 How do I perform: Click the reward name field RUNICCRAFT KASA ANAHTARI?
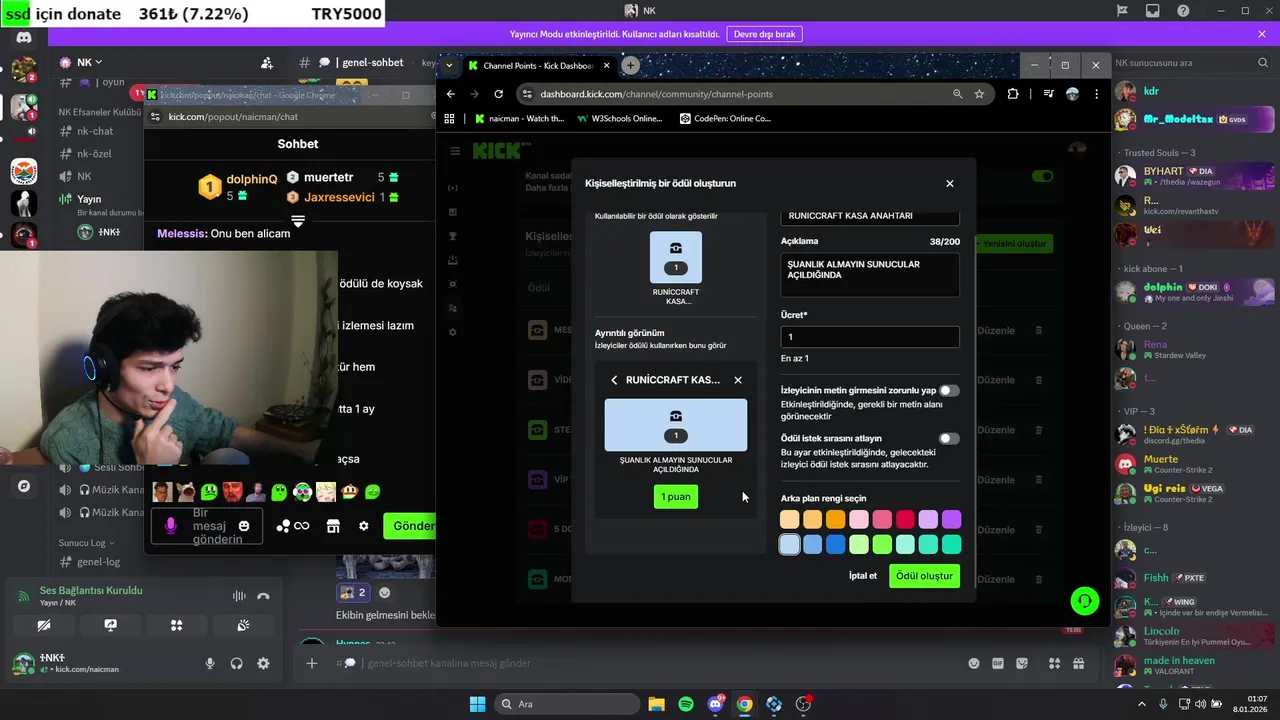[x=870, y=216]
